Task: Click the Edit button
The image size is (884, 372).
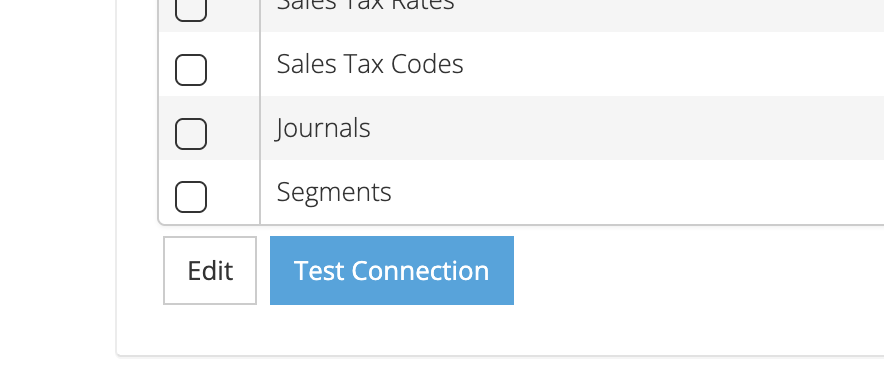Action: [210, 271]
